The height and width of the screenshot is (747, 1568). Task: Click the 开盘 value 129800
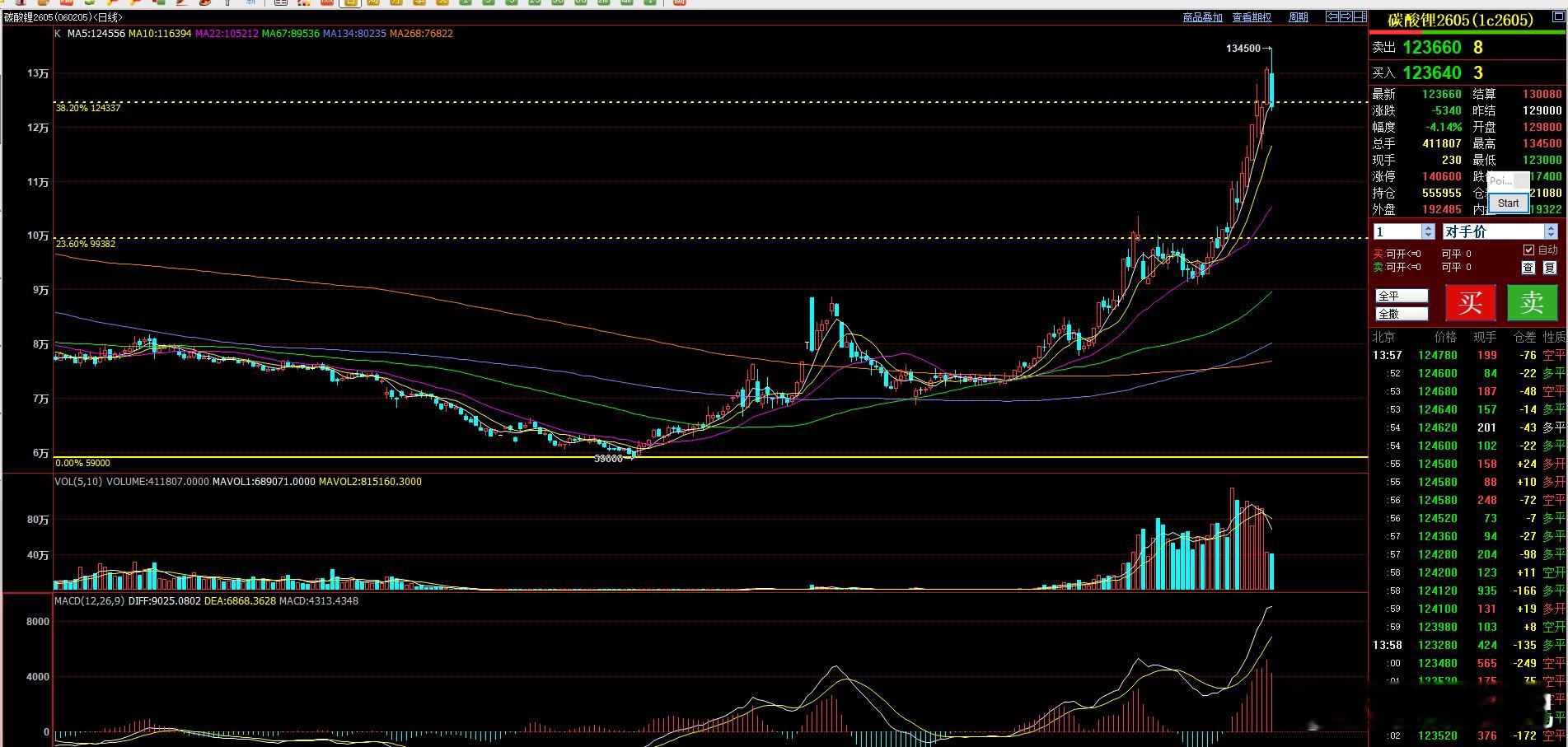(x=1542, y=128)
